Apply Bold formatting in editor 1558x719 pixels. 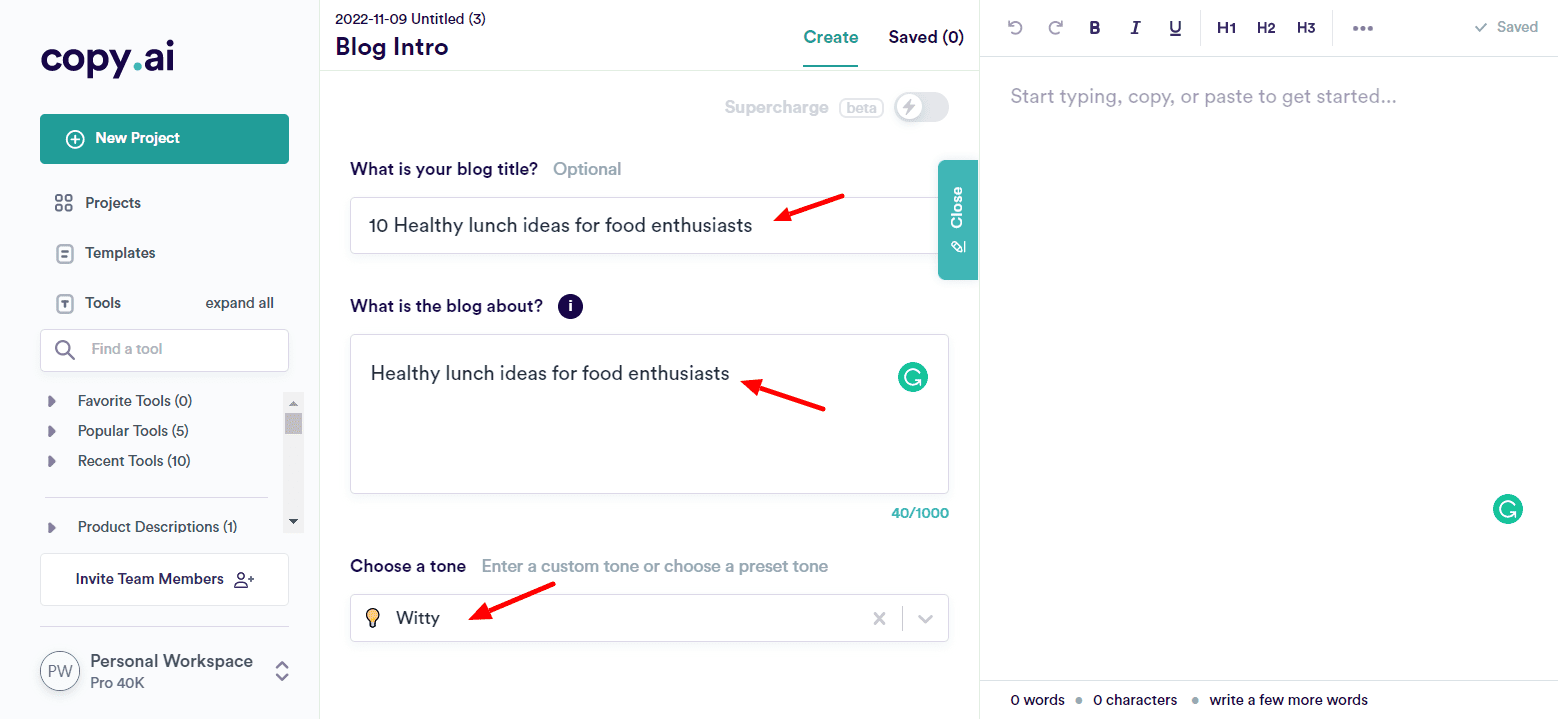click(x=1095, y=28)
